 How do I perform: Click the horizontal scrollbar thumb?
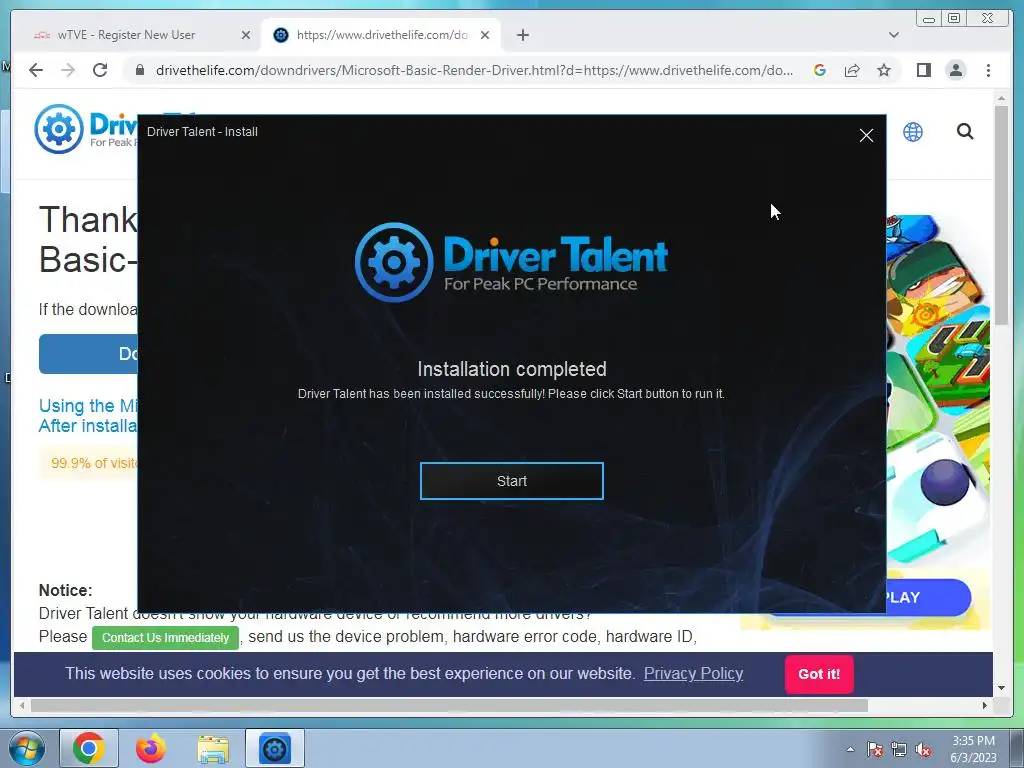coord(449,705)
